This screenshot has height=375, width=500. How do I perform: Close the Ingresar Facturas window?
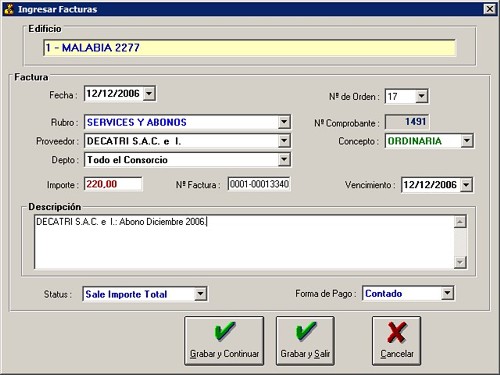click(489, 9)
